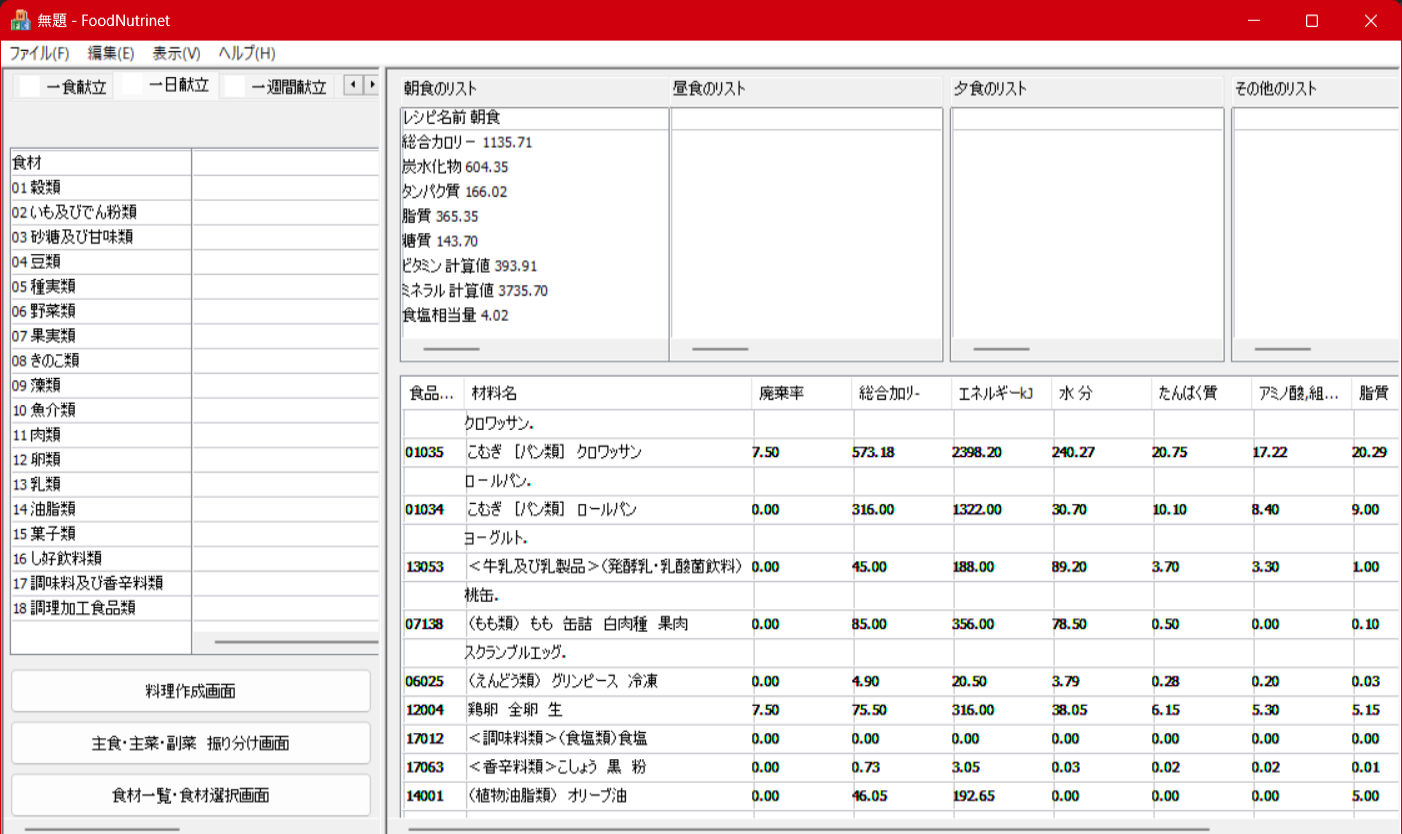Screen dimensions: 1402x834
Task: Select the 05 種実類 category
Action: pos(101,286)
